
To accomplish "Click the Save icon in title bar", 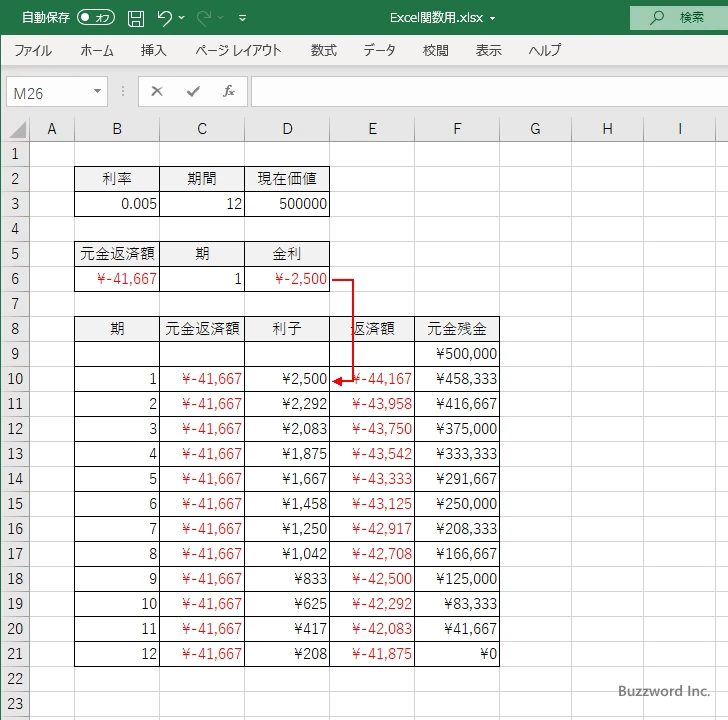I will tap(136, 18).
